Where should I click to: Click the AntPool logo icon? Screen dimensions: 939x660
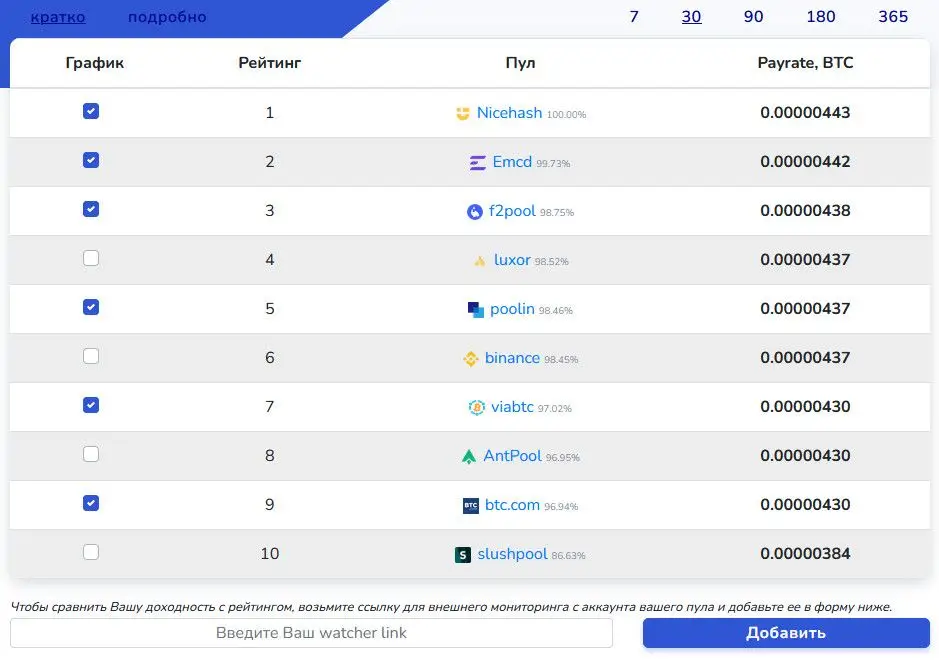click(x=469, y=457)
